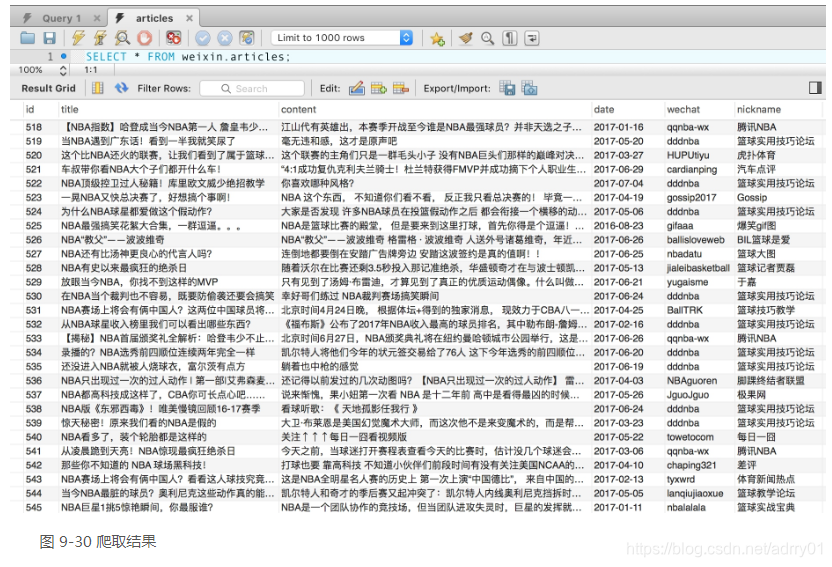Click the wechat cell HUPUtiyu
Screen dimensions: 832x567
pyautogui.click(x=688, y=155)
